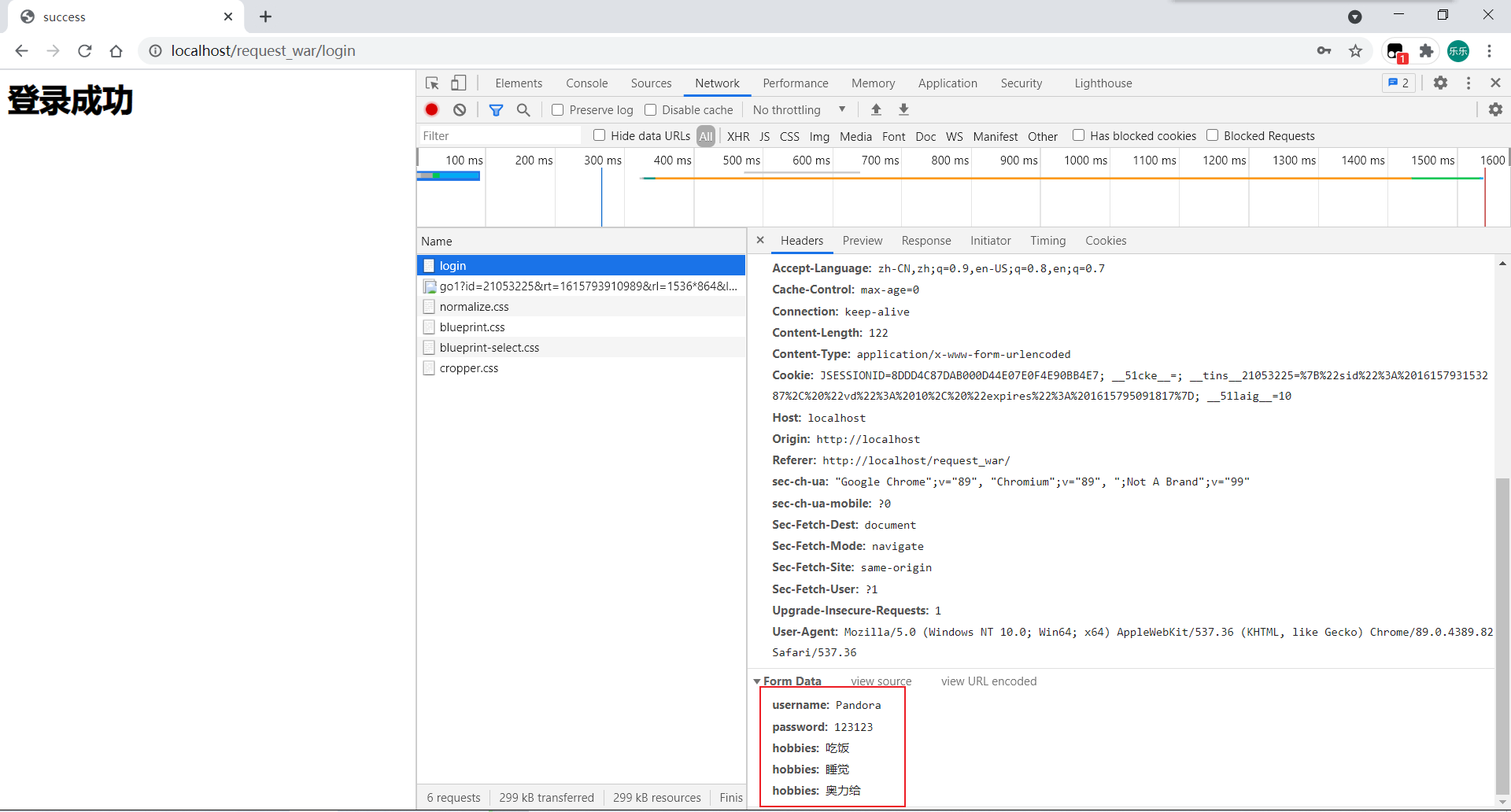This screenshot has height=812, width=1511.
Task: Import HAR file upload arrow
Action: (x=876, y=110)
